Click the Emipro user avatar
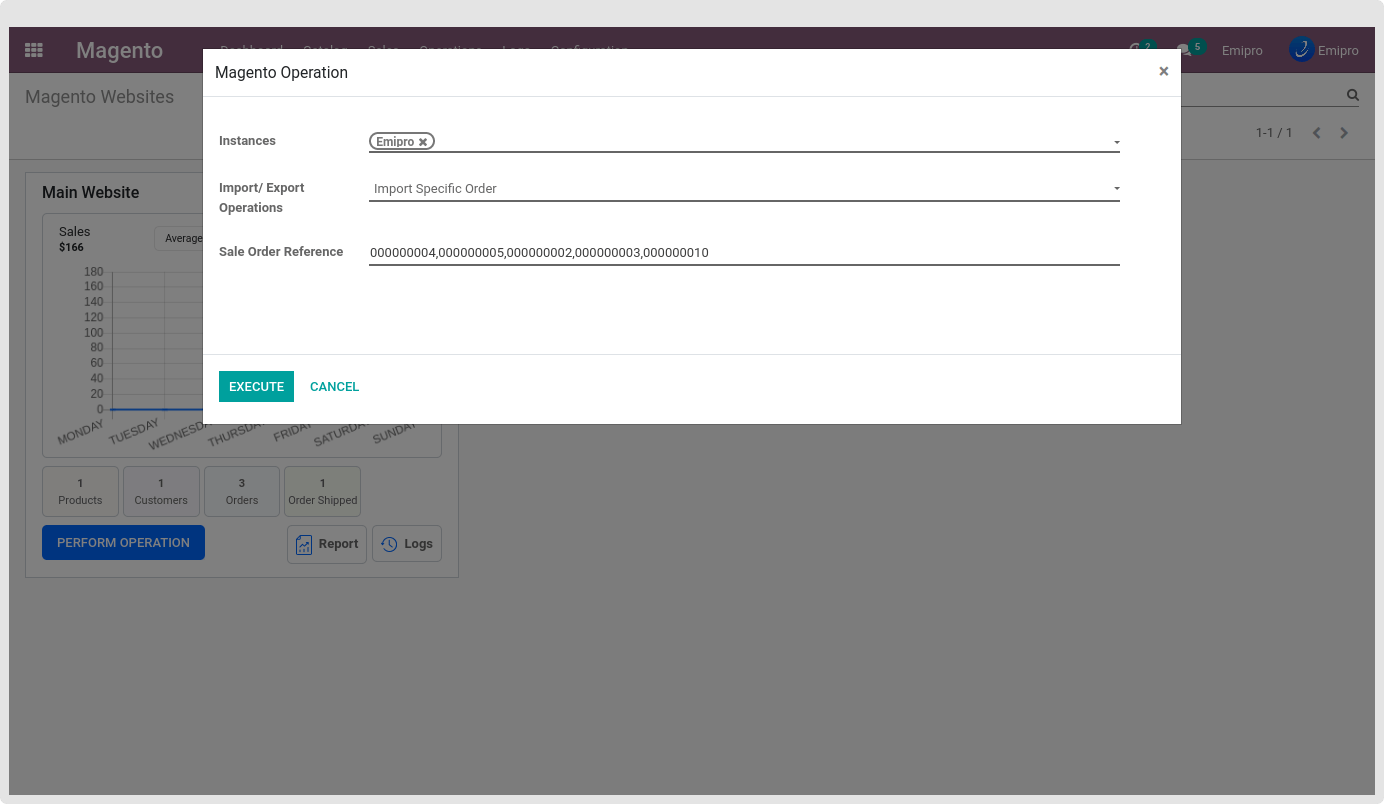This screenshot has width=1384, height=804. [x=1301, y=50]
